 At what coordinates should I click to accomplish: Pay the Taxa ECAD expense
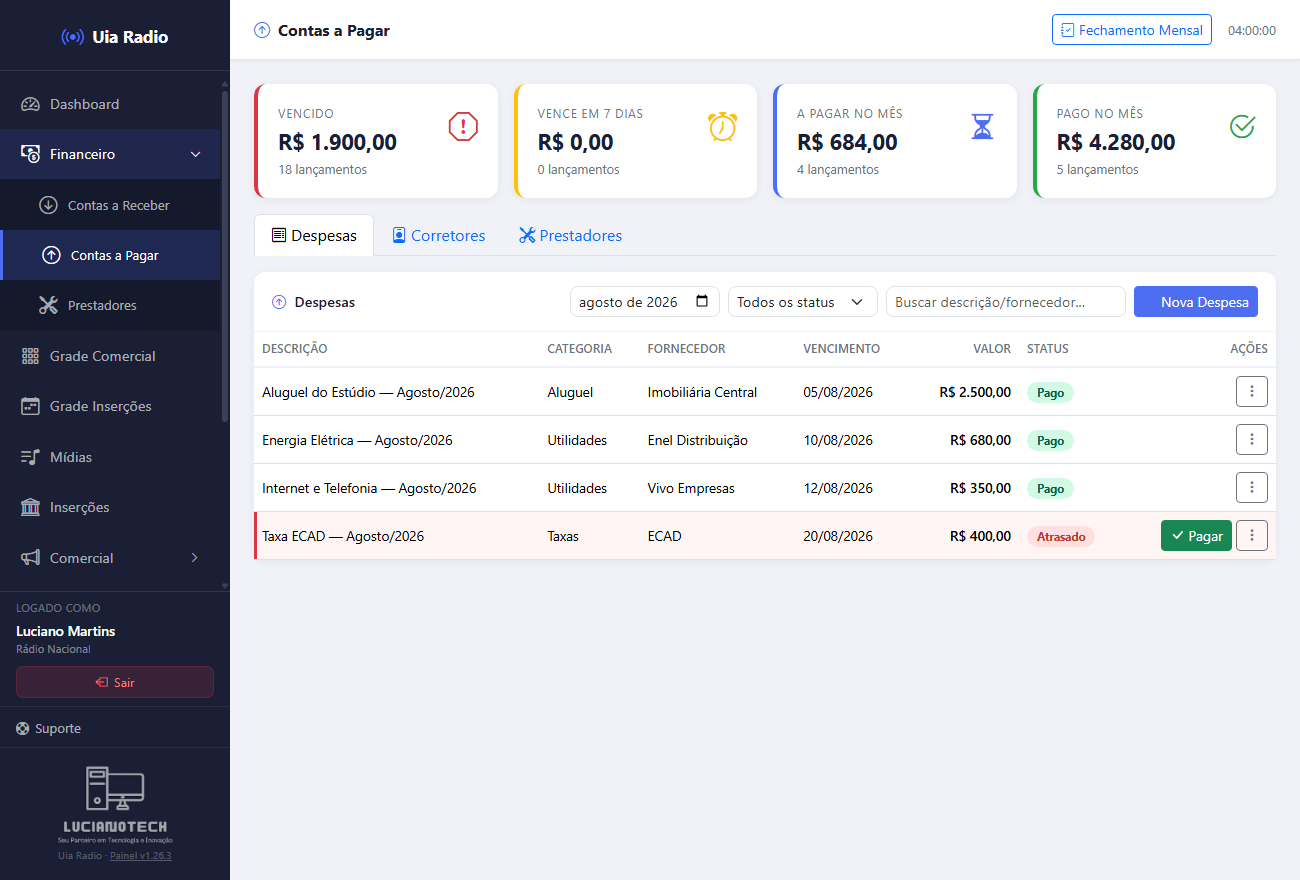pyautogui.click(x=1196, y=536)
